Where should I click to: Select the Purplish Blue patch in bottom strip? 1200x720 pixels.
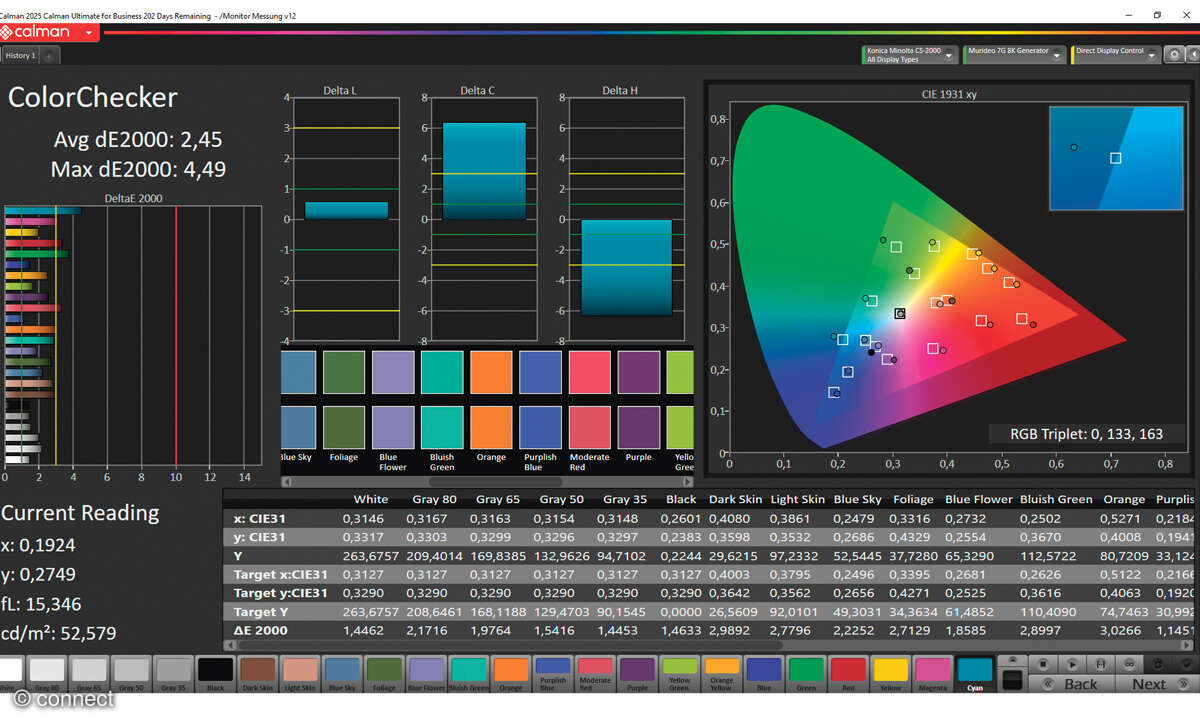553,673
